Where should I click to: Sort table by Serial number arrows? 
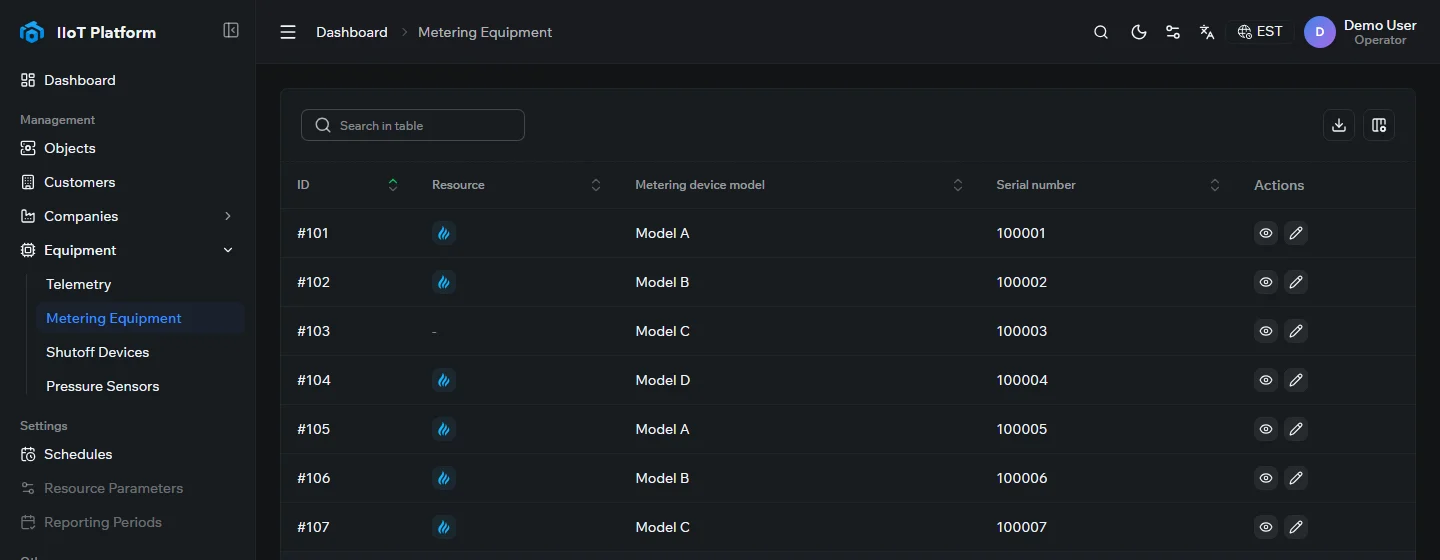1215,185
